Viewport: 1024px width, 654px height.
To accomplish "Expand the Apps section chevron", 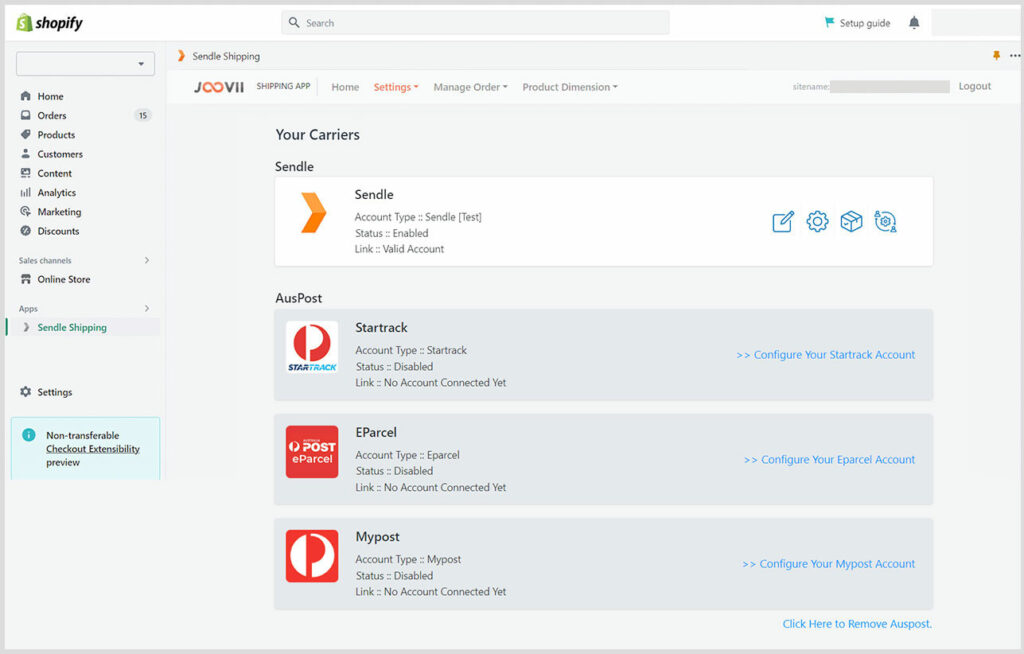I will tap(147, 308).
